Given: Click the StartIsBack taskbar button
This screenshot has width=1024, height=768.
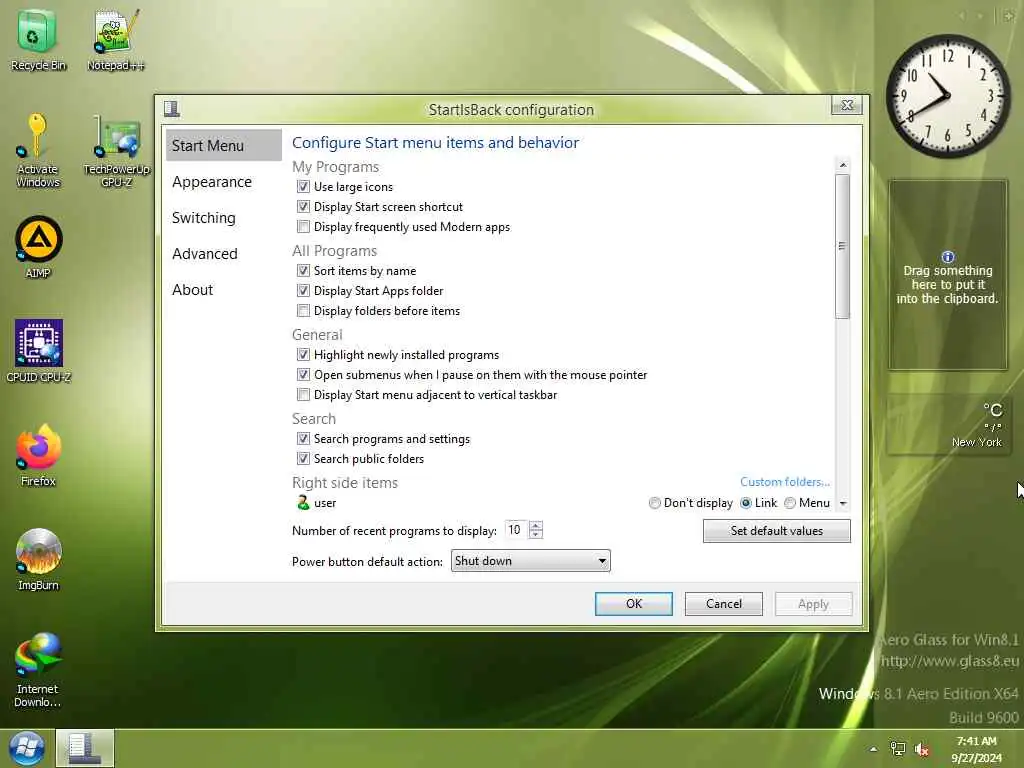Looking at the screenshot, I should click(85, 748).
